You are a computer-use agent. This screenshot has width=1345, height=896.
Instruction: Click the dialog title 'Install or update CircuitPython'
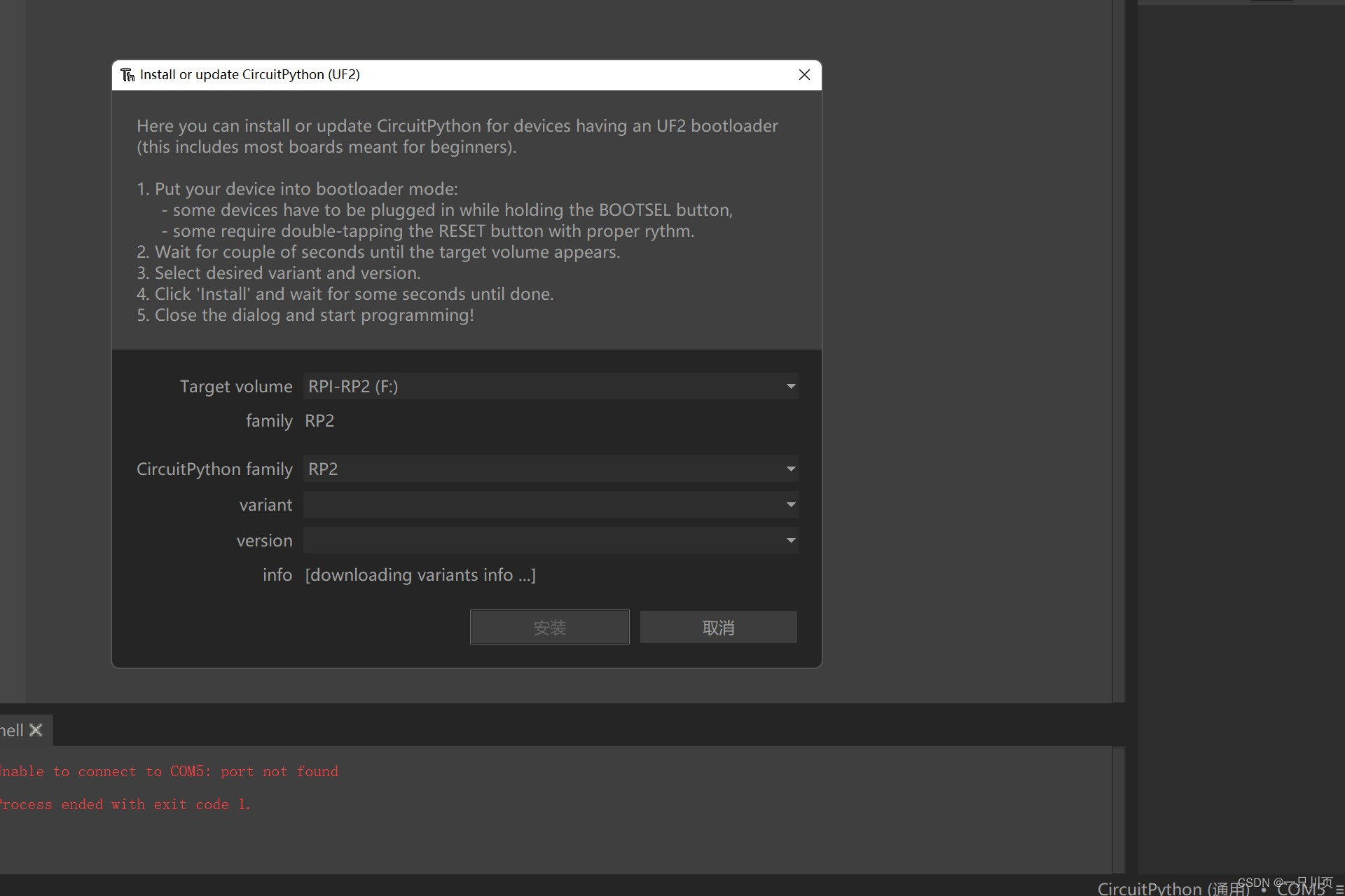pos(249,75)
